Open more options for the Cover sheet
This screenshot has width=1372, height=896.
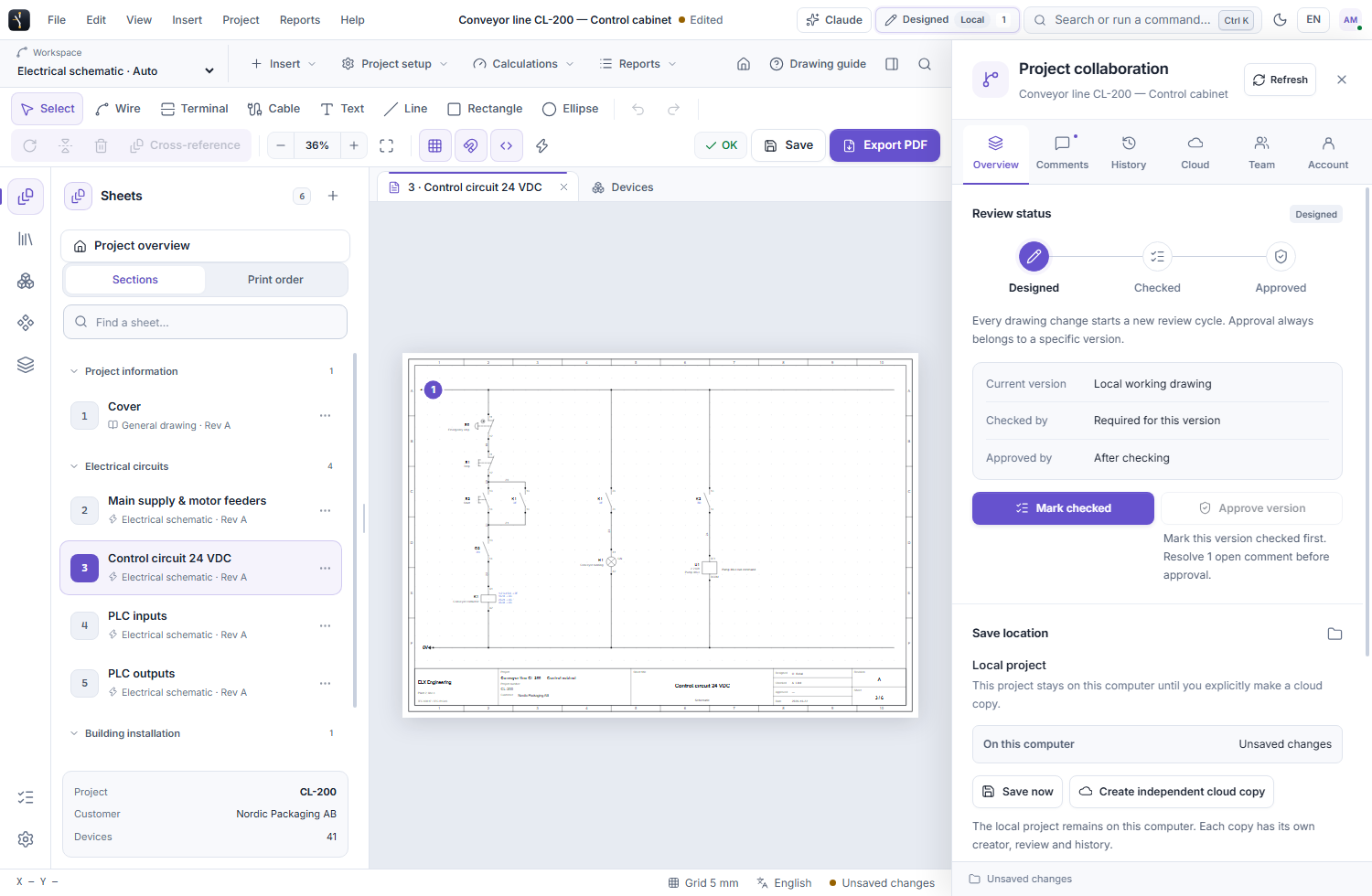pos(325,416)
